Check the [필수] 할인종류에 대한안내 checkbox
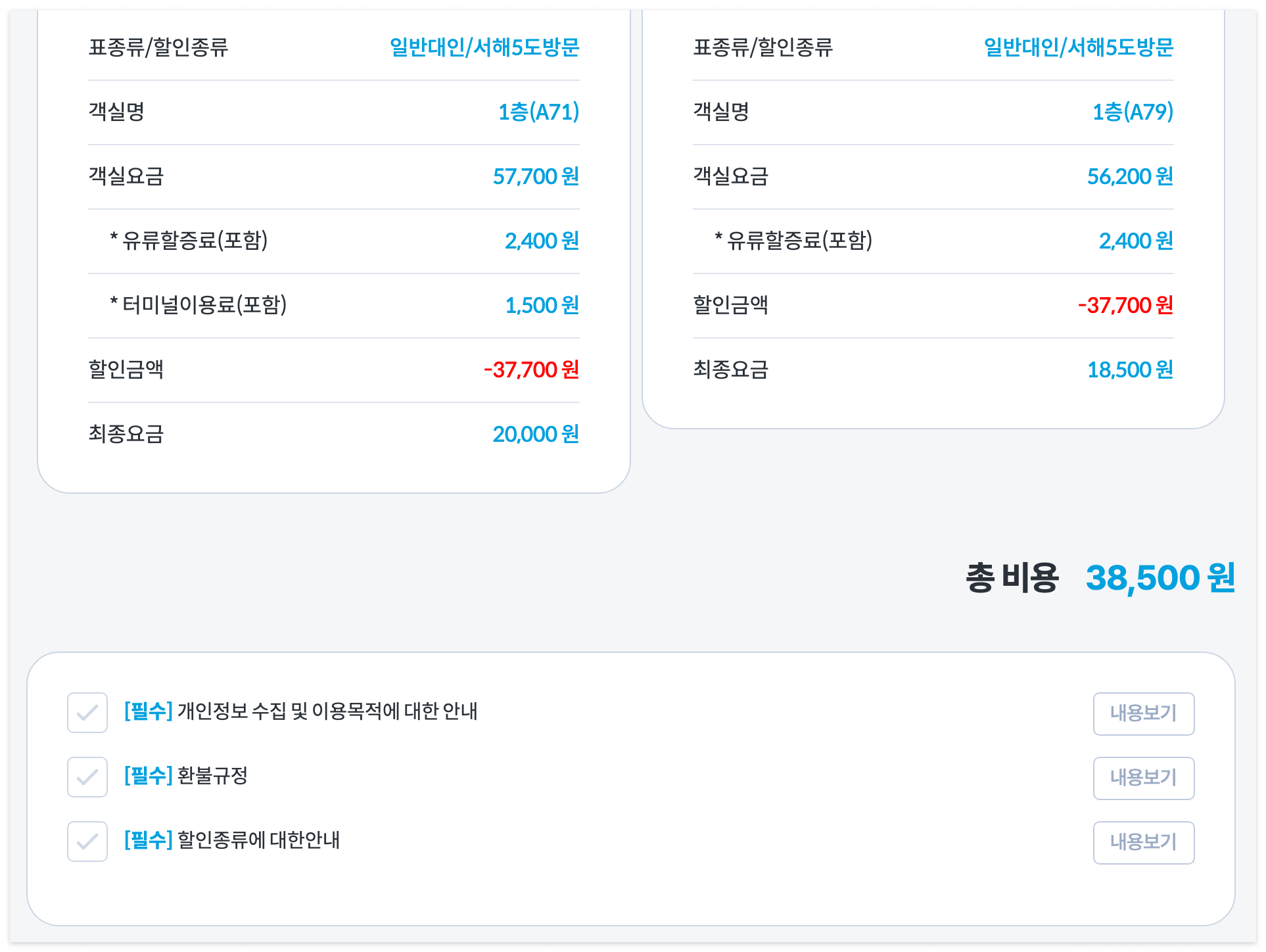Image resolution: width=1266 pixels, height=952 pixels. tap(87, 842)
